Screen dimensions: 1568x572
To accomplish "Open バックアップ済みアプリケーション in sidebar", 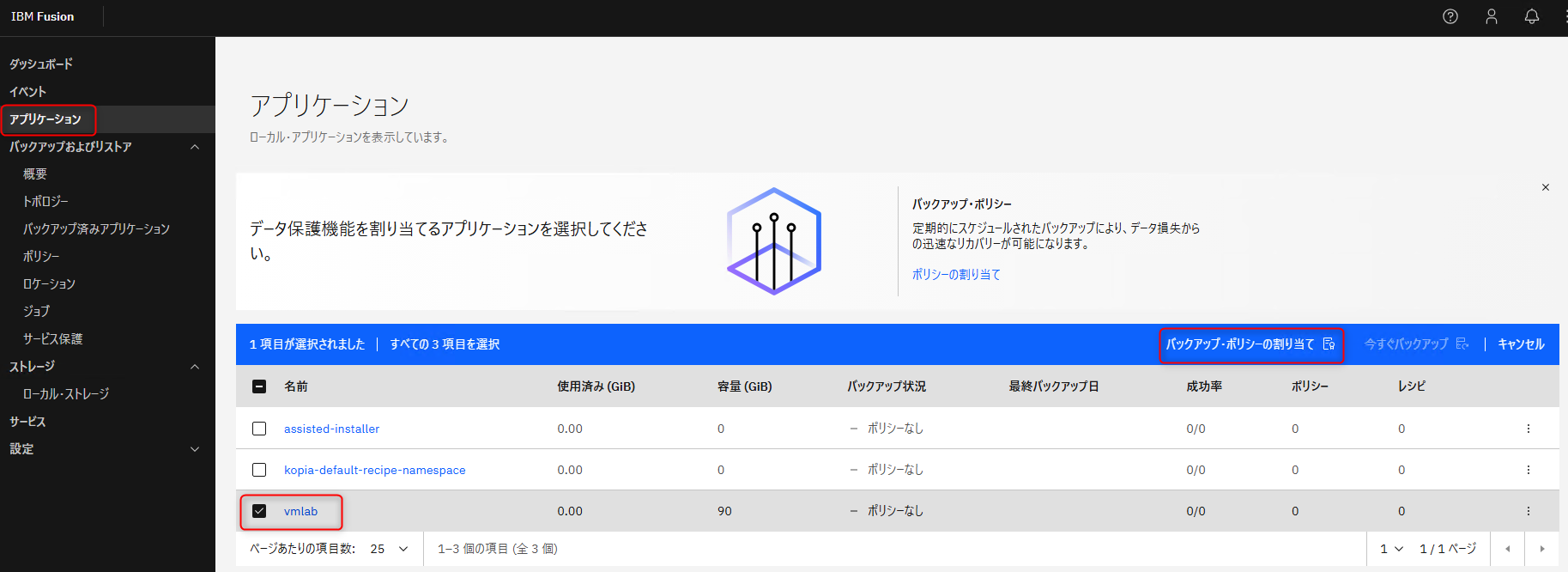I will (x=96, y=229).
